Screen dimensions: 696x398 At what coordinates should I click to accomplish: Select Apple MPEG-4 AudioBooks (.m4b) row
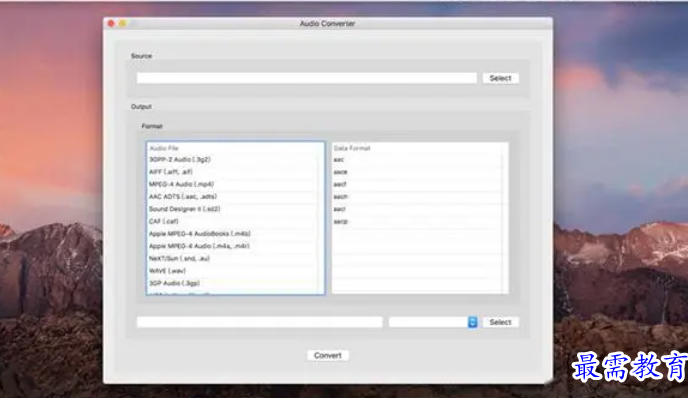click(x=233, y=234)
